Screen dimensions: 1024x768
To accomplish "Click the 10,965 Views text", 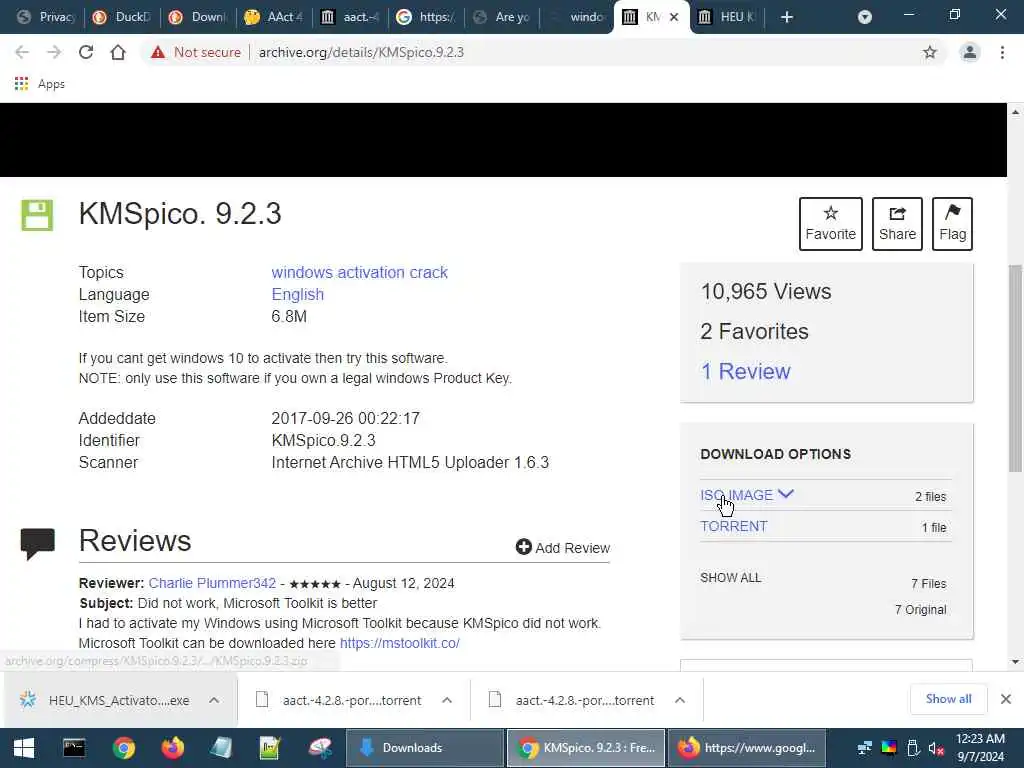I will (x=765, y=291).
